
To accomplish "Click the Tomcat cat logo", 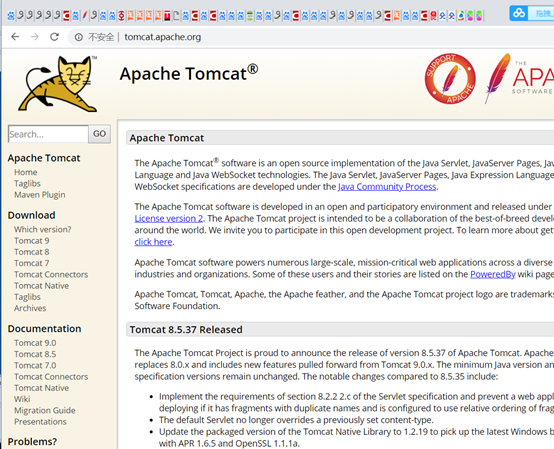I will tap(58, 84).
